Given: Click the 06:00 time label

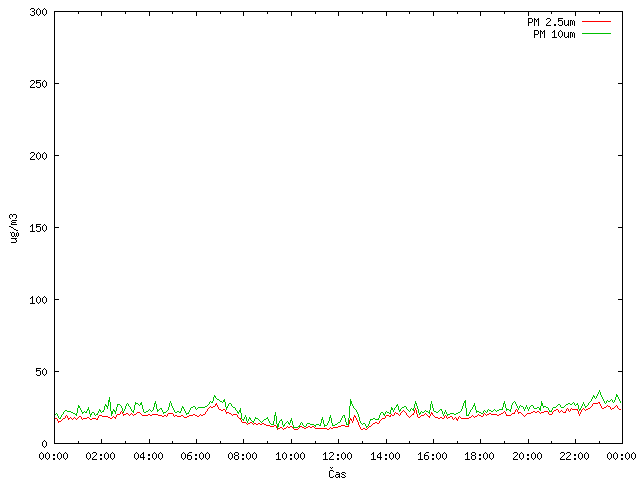Looking at the screenshot, I should 196,456.
